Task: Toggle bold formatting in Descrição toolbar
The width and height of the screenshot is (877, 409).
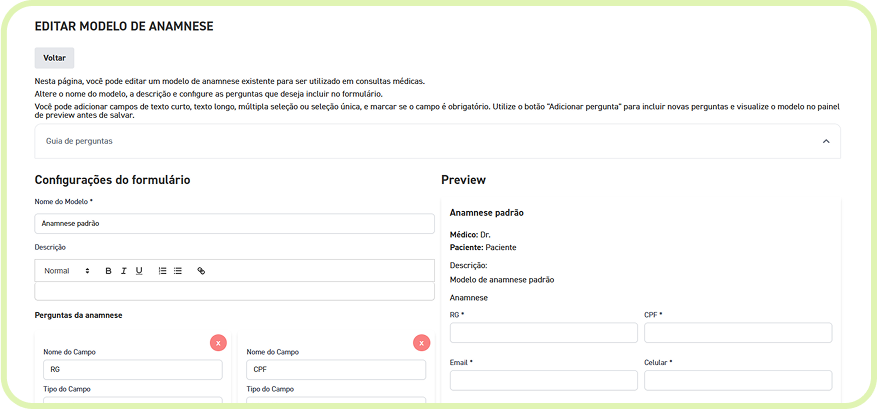Action: coord(109,271)
